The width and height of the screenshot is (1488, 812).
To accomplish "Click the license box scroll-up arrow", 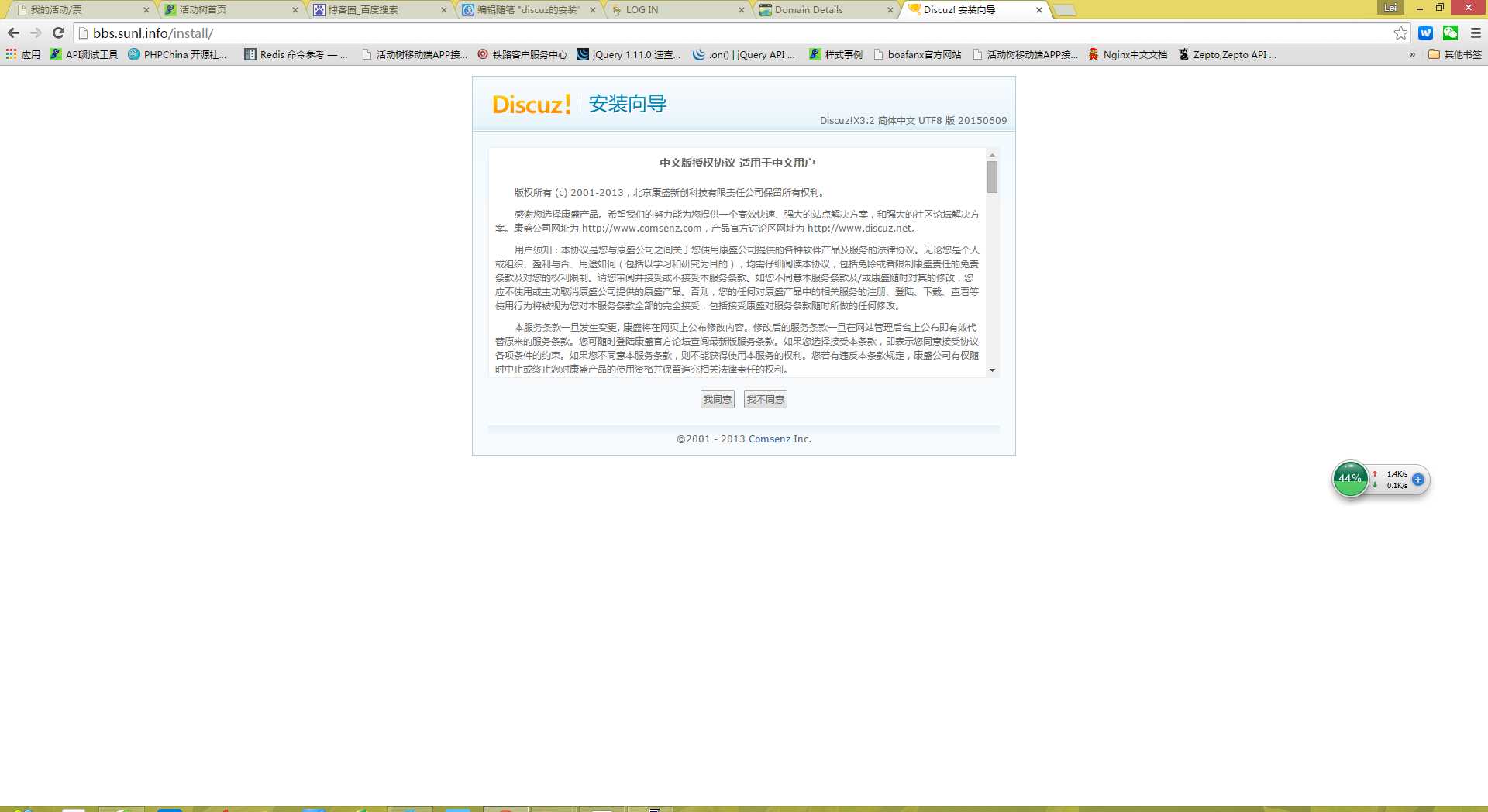I will [x=992, y=155].
